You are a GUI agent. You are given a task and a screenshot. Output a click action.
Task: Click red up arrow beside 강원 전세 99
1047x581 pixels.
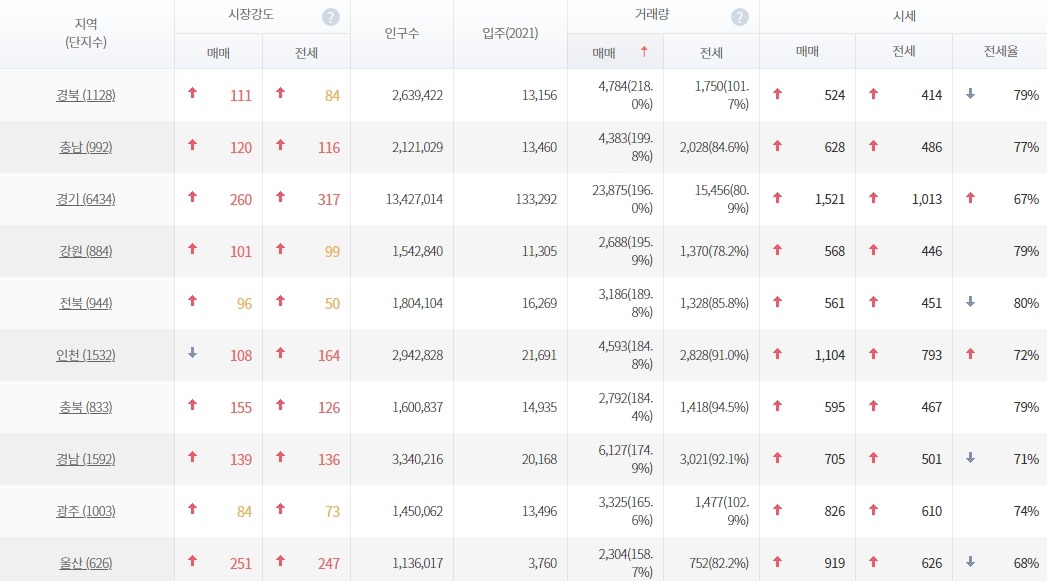click(280, 249)
